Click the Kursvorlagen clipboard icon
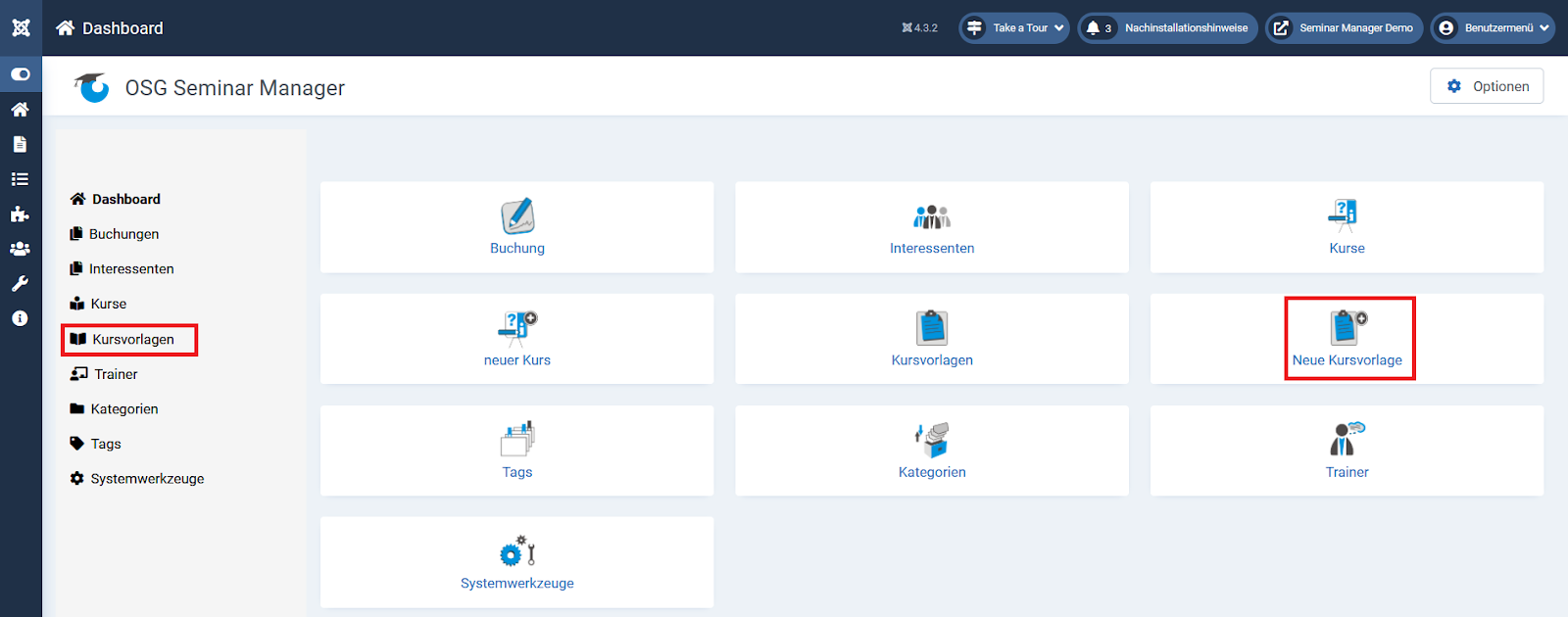The image size is (1568, 617). pyautogui.click(x=932, y=327)
